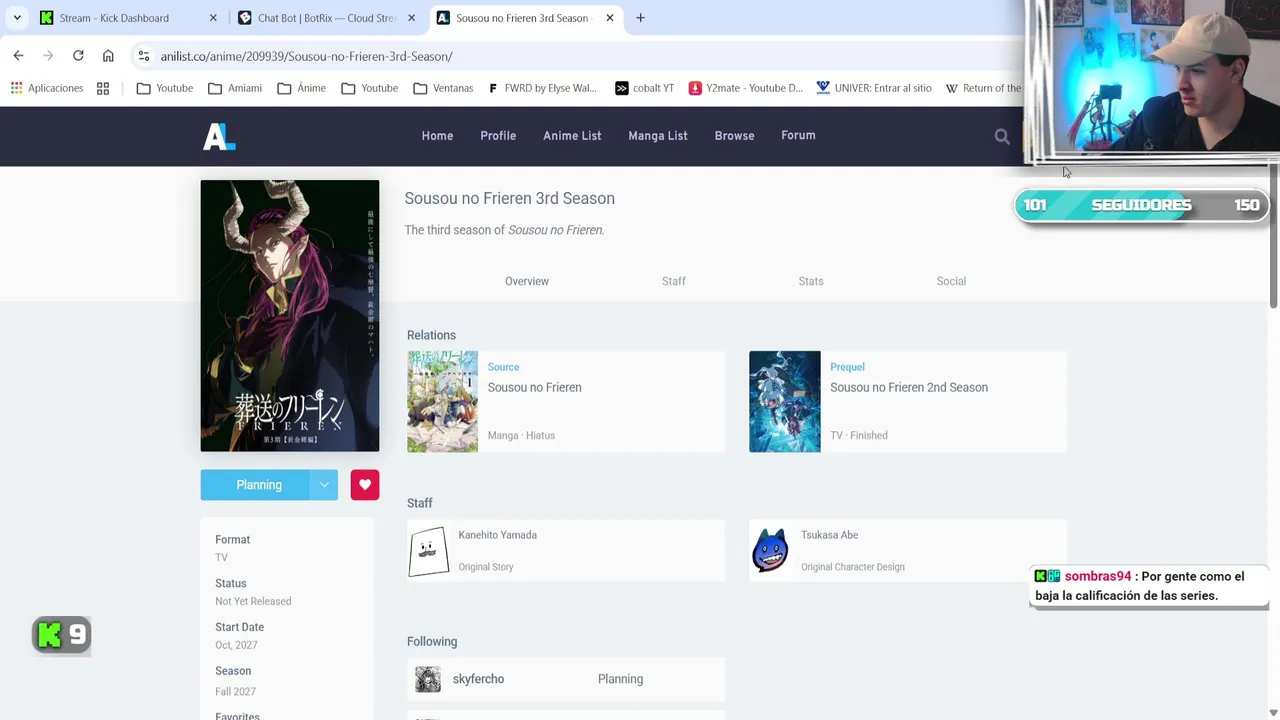Select the Social tab
Viewport: 1280px width, 720px height.
tap(951, 281)
